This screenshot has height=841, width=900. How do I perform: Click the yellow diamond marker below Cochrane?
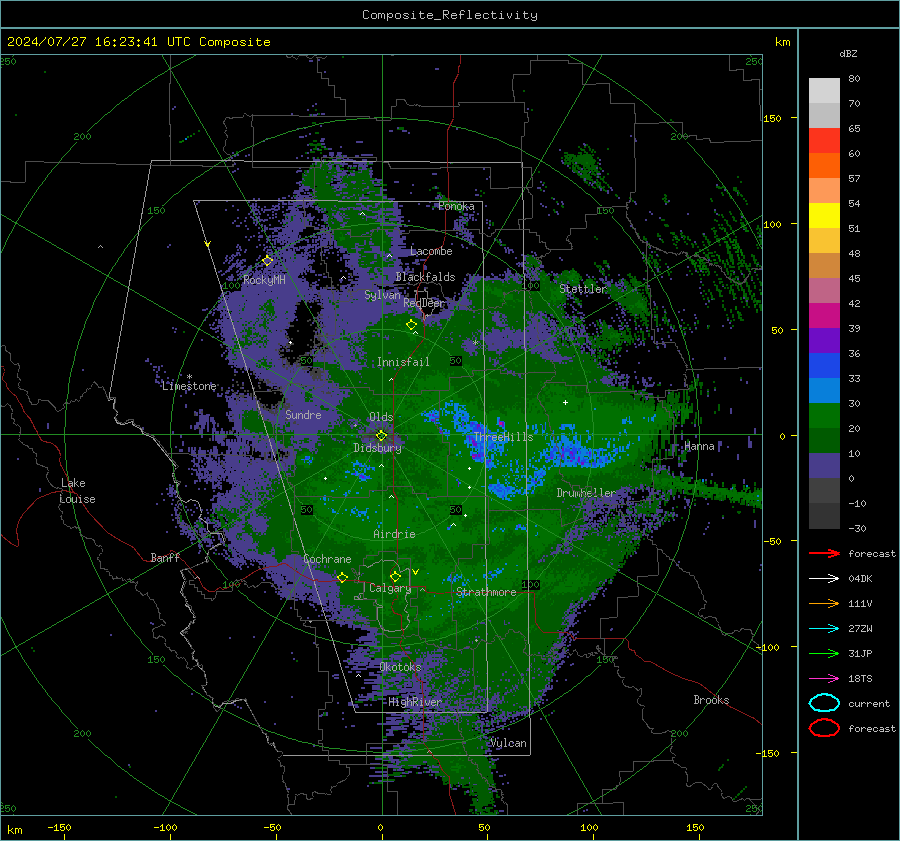pyautogui.click(x=342, y=577)
